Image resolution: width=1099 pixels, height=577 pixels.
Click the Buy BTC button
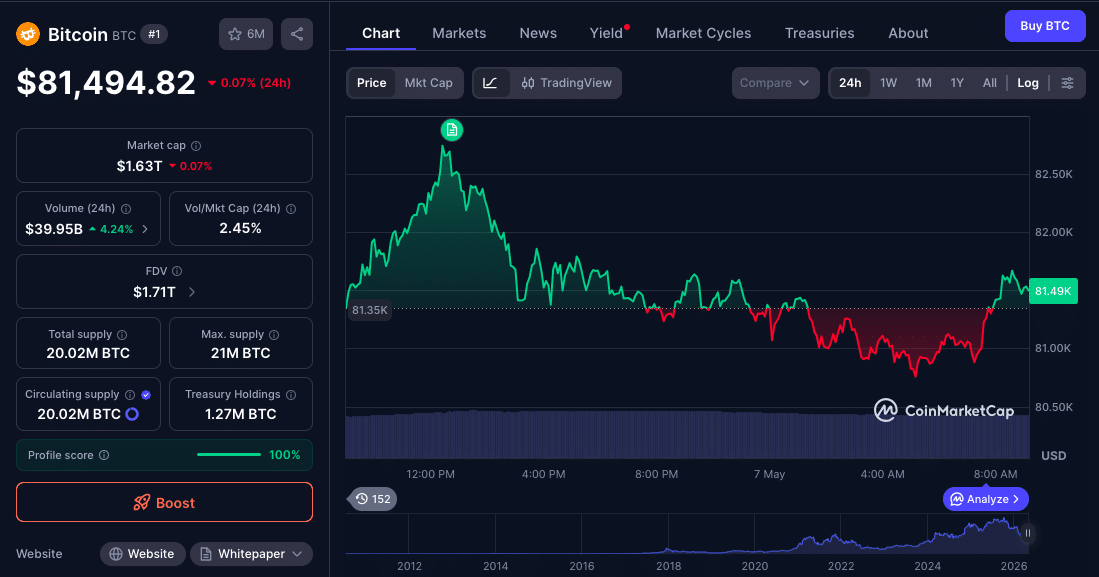tap(1045, 26)
